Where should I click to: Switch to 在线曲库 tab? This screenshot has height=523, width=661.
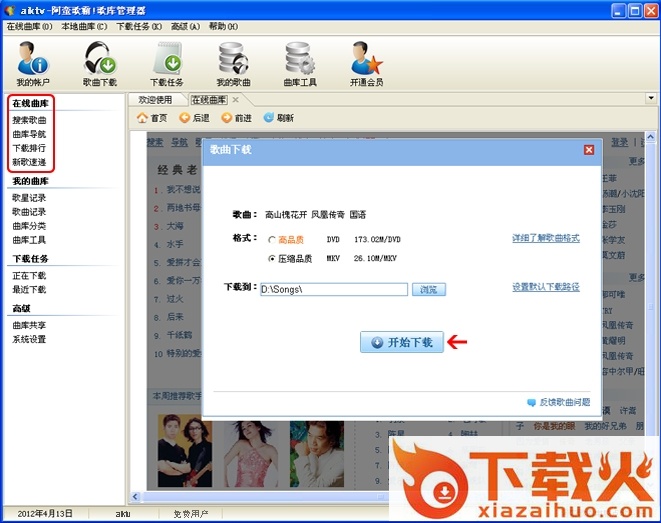coord(209,100)
